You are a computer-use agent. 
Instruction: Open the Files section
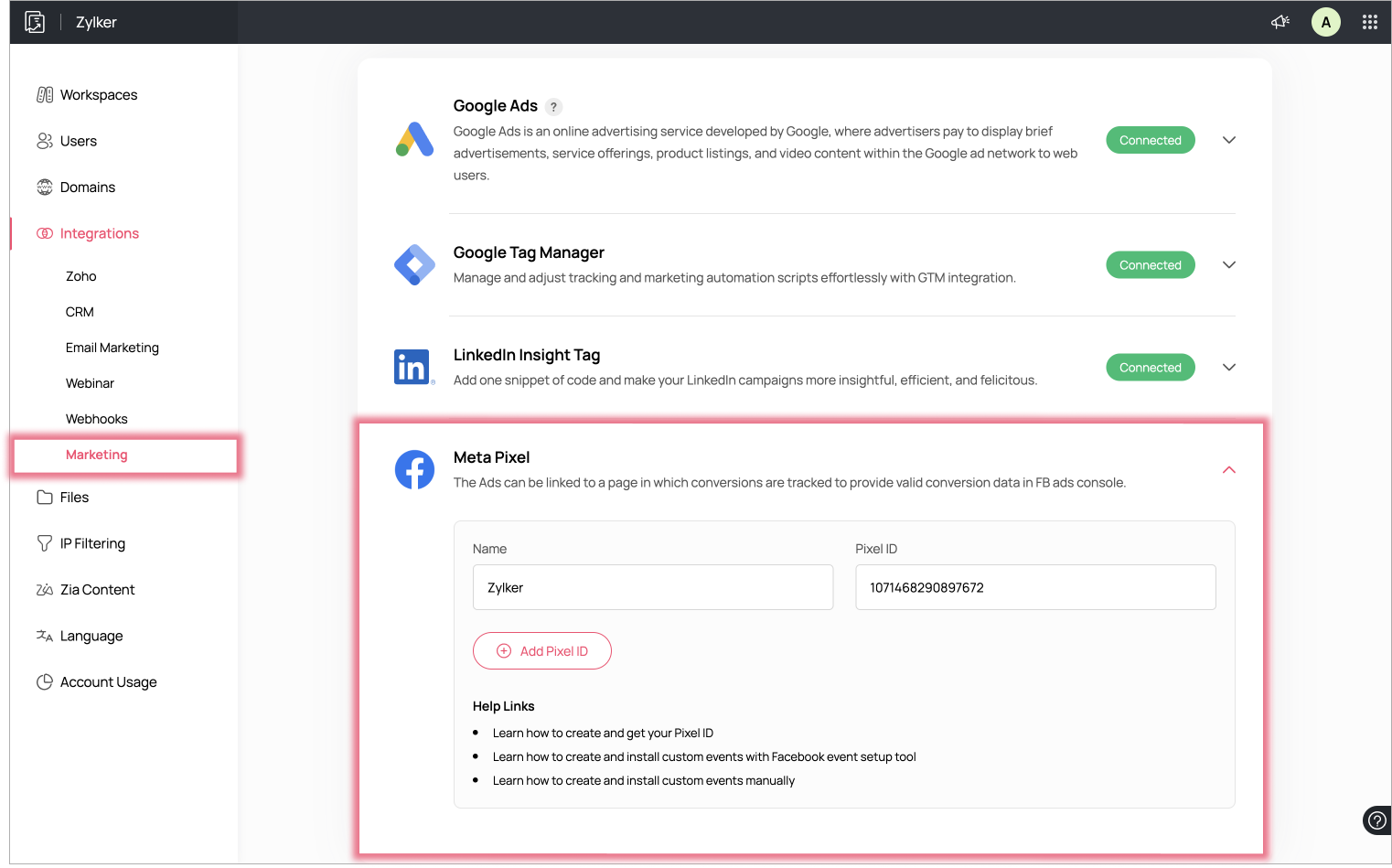(74, 498)
